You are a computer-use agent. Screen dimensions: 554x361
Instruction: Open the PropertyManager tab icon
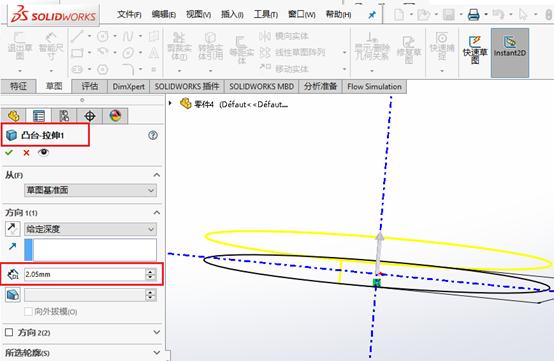[39, 116]
